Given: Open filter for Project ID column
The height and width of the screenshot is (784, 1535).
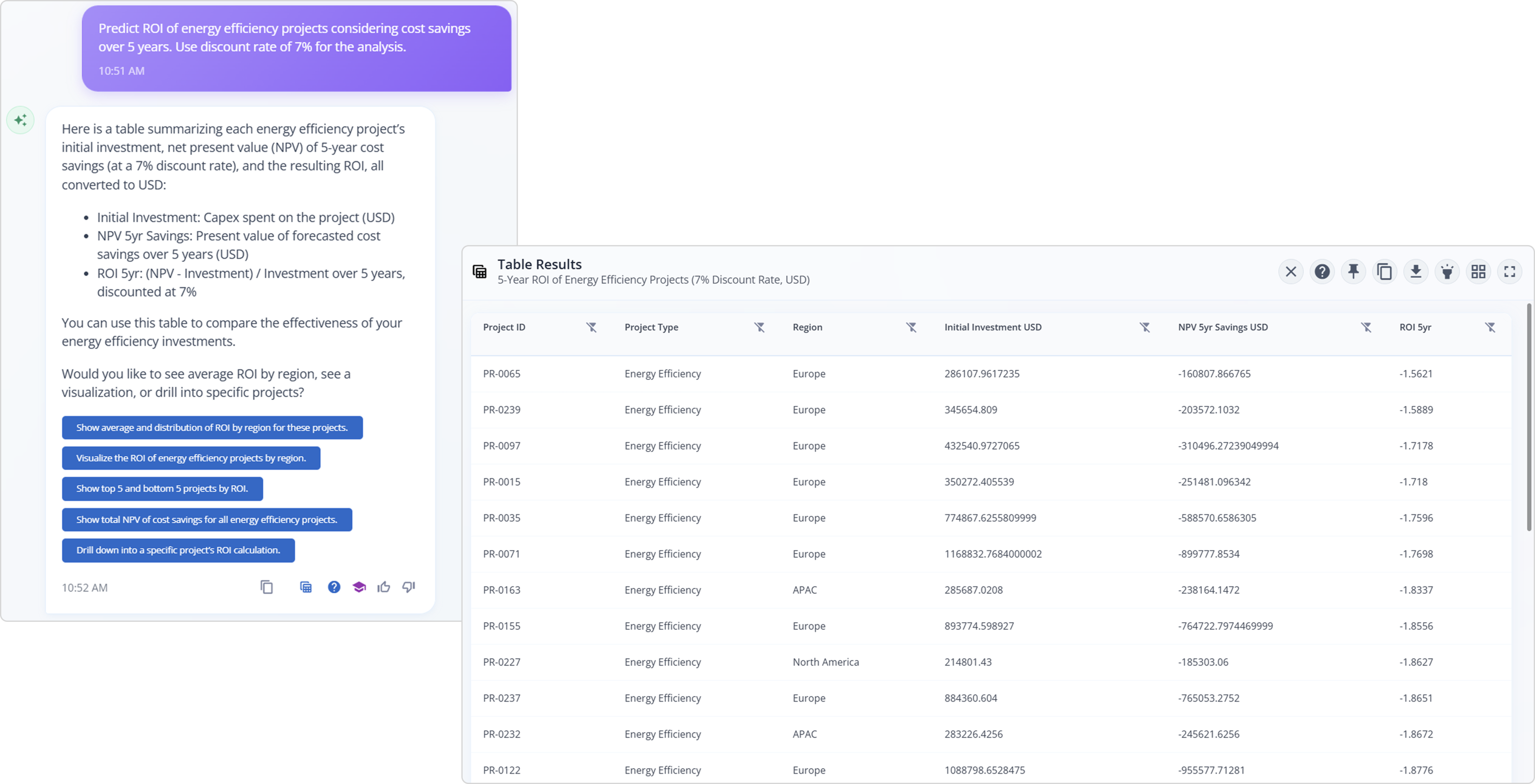Looking at the screenshot, I should (x=591, y=327).
